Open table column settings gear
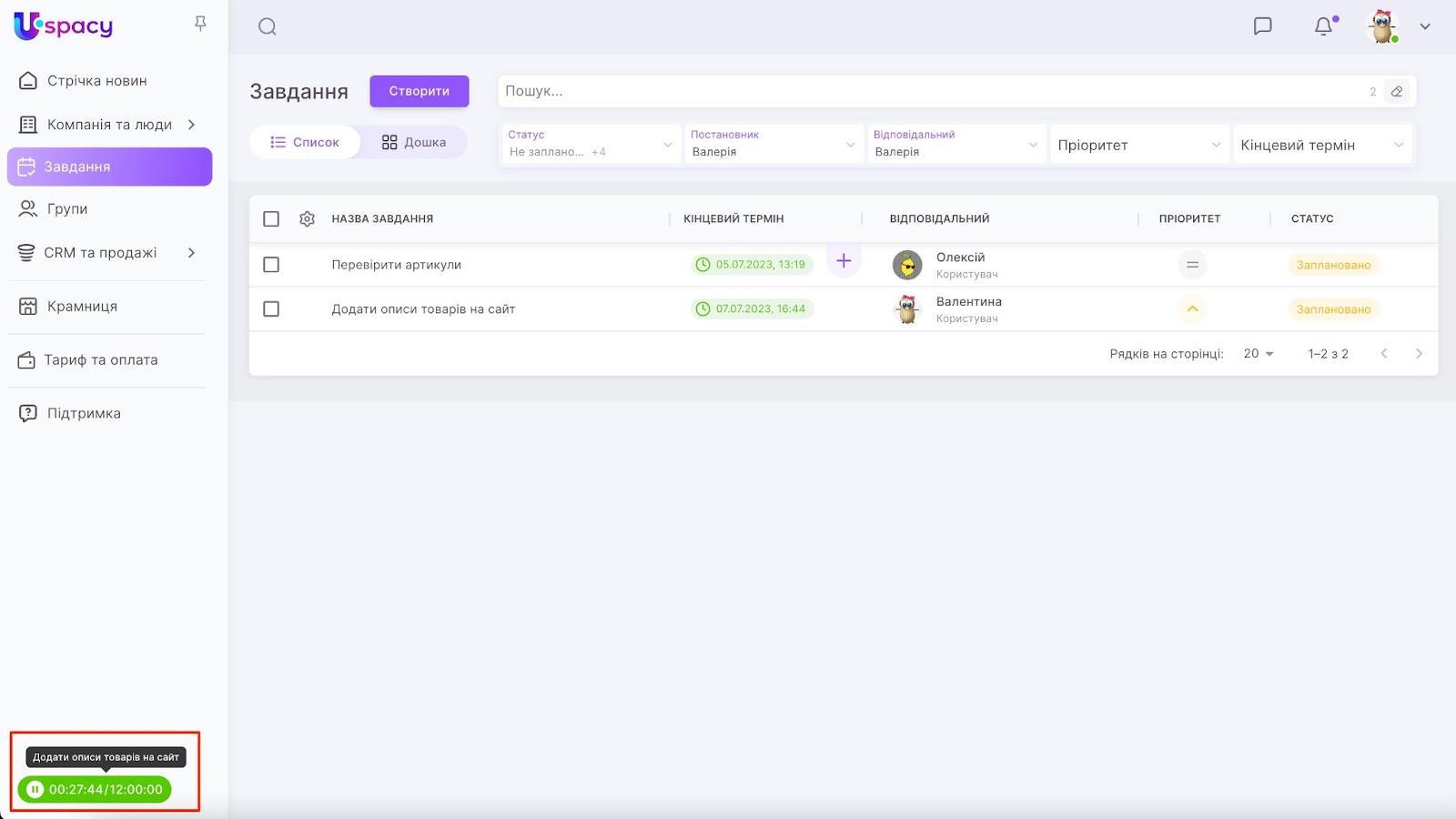Viewport: 1456px width, 819px height. coord(307,218)
